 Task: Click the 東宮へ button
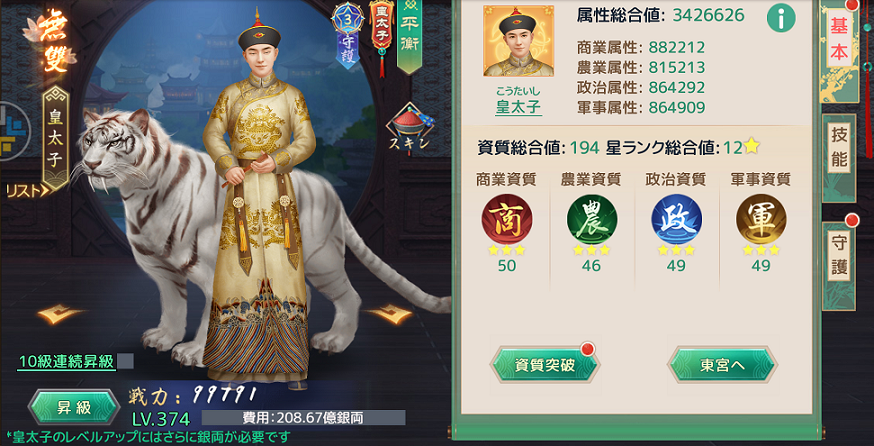point(722,365)
